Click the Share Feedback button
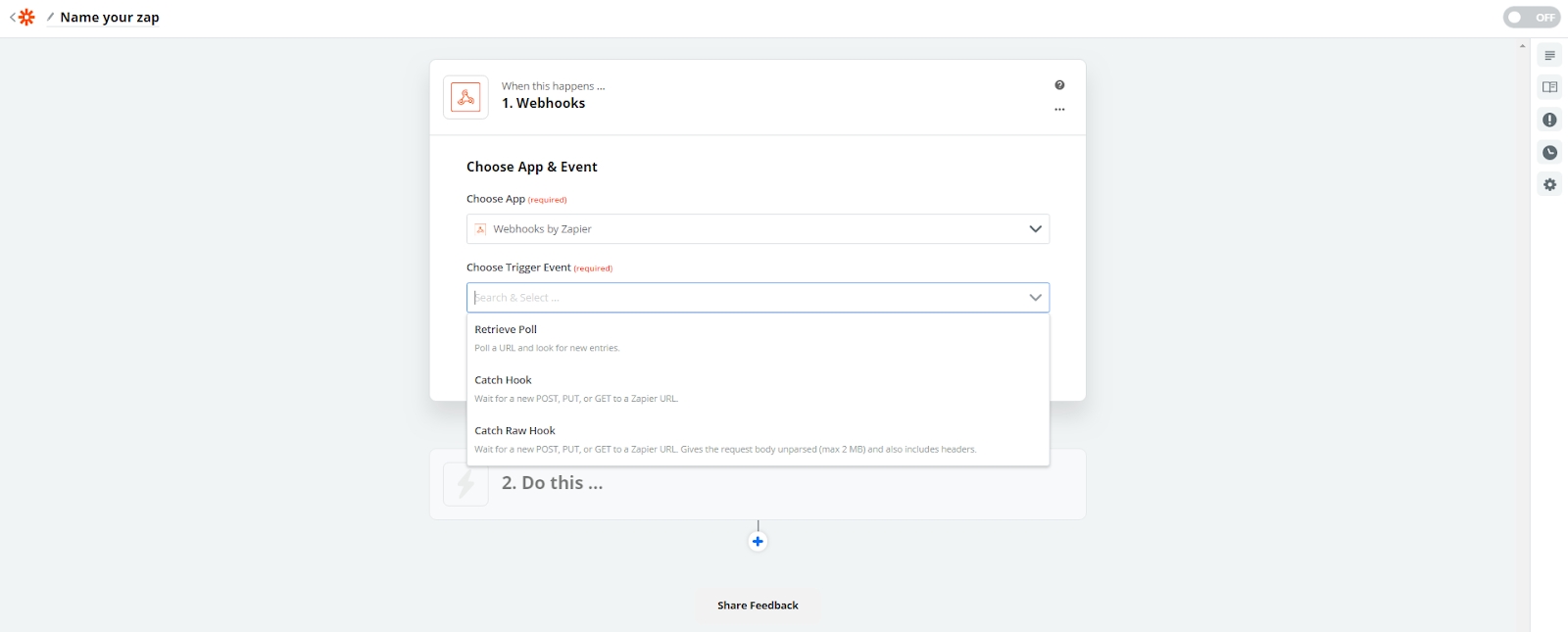The image size is (1568, 632). 758,606
